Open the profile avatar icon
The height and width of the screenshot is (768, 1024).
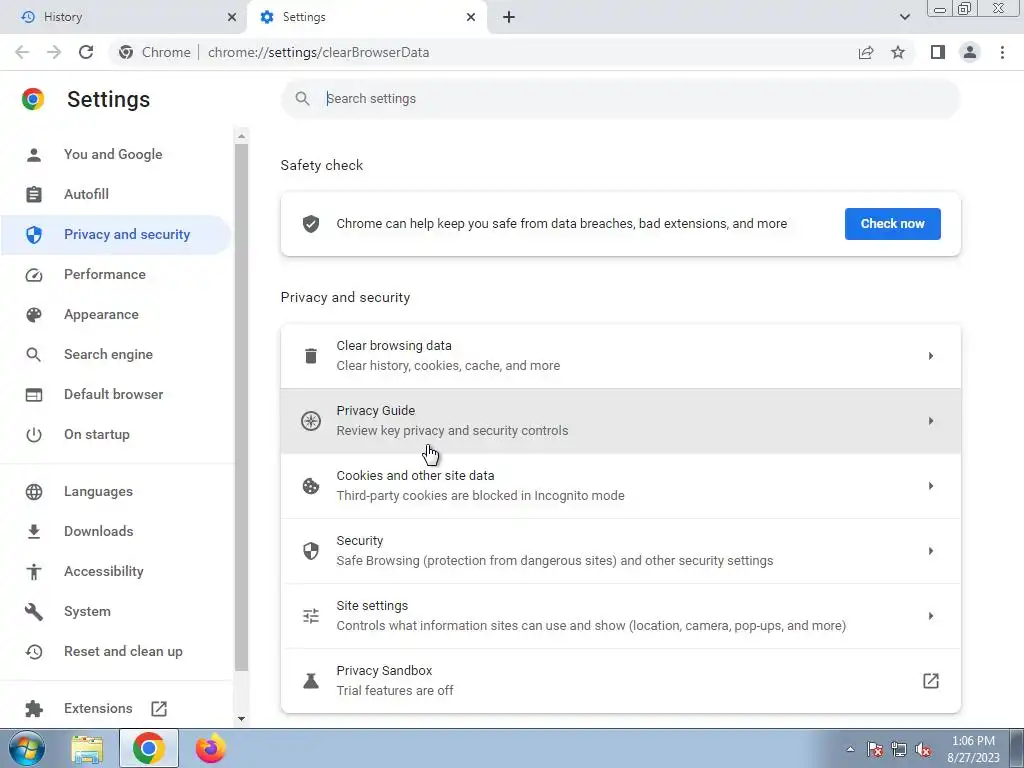click(x=970, y=52)
